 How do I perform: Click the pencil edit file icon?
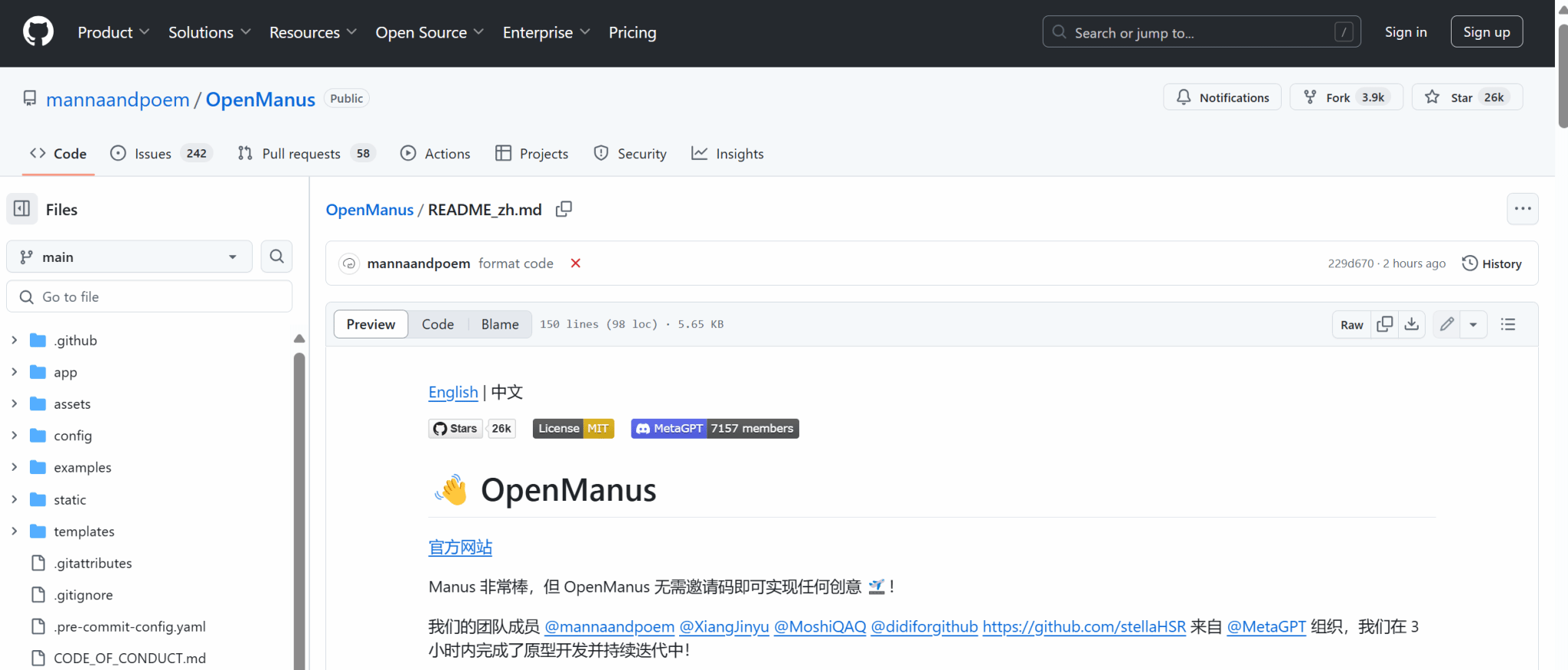(1446, 325)
